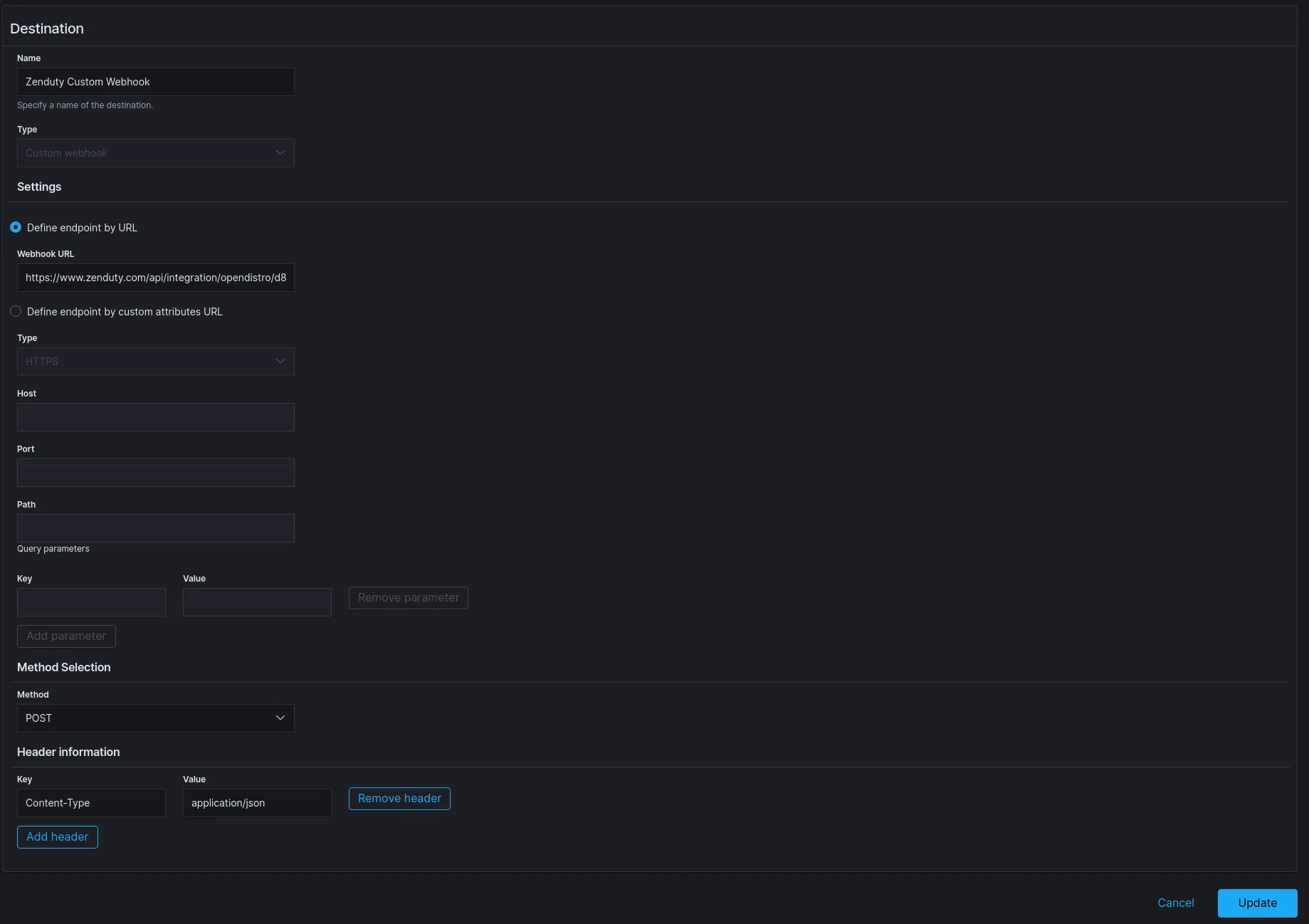Click the Update button

click(x=1258, y=903)
